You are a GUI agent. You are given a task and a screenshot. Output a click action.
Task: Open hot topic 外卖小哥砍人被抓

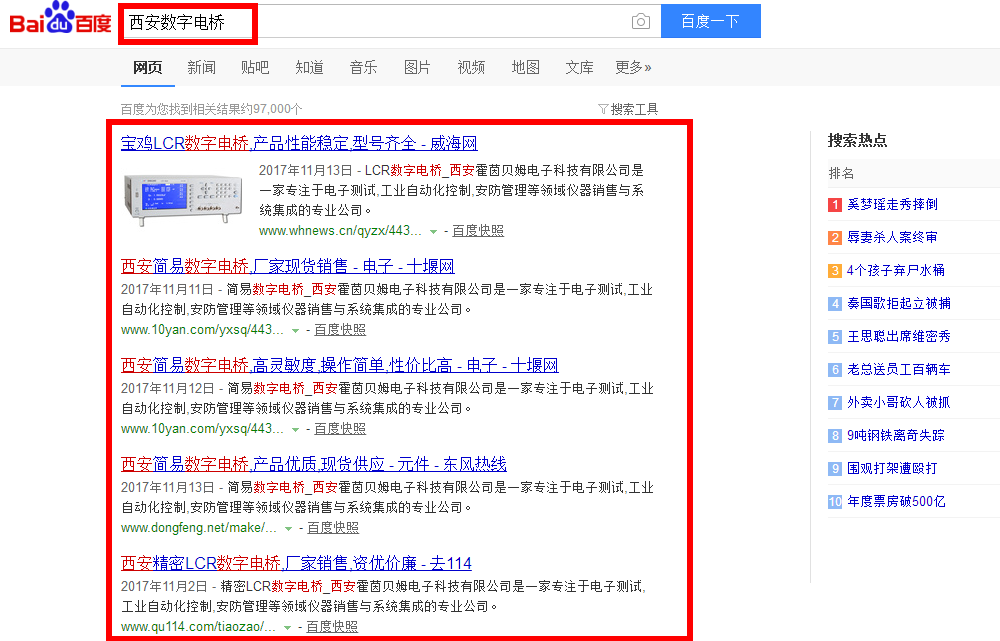coord(899,402)
